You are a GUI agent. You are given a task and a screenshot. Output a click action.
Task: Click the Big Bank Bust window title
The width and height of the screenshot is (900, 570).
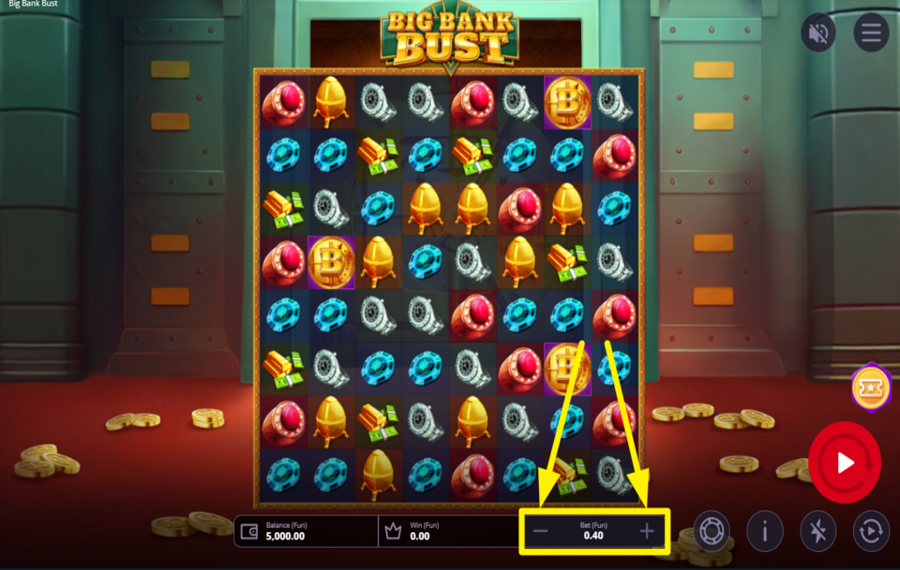(33, 4)
